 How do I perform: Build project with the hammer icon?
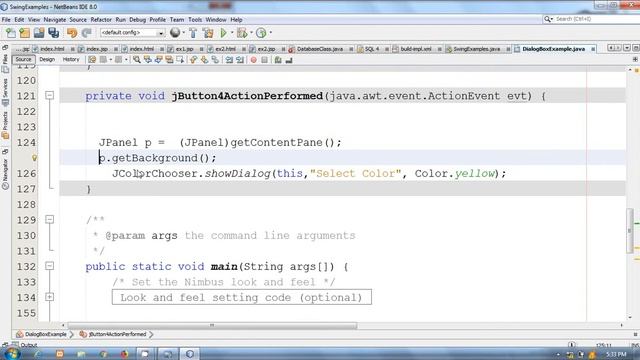(193, 33)
